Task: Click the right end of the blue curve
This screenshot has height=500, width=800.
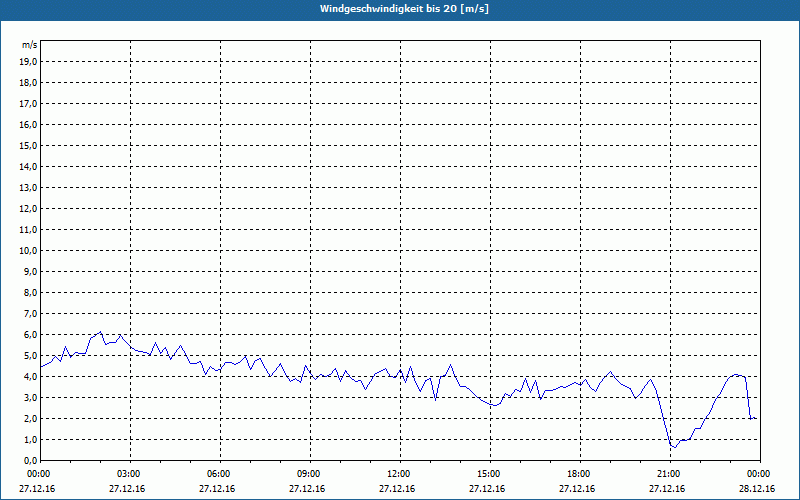Action: (x=755, y=418)
